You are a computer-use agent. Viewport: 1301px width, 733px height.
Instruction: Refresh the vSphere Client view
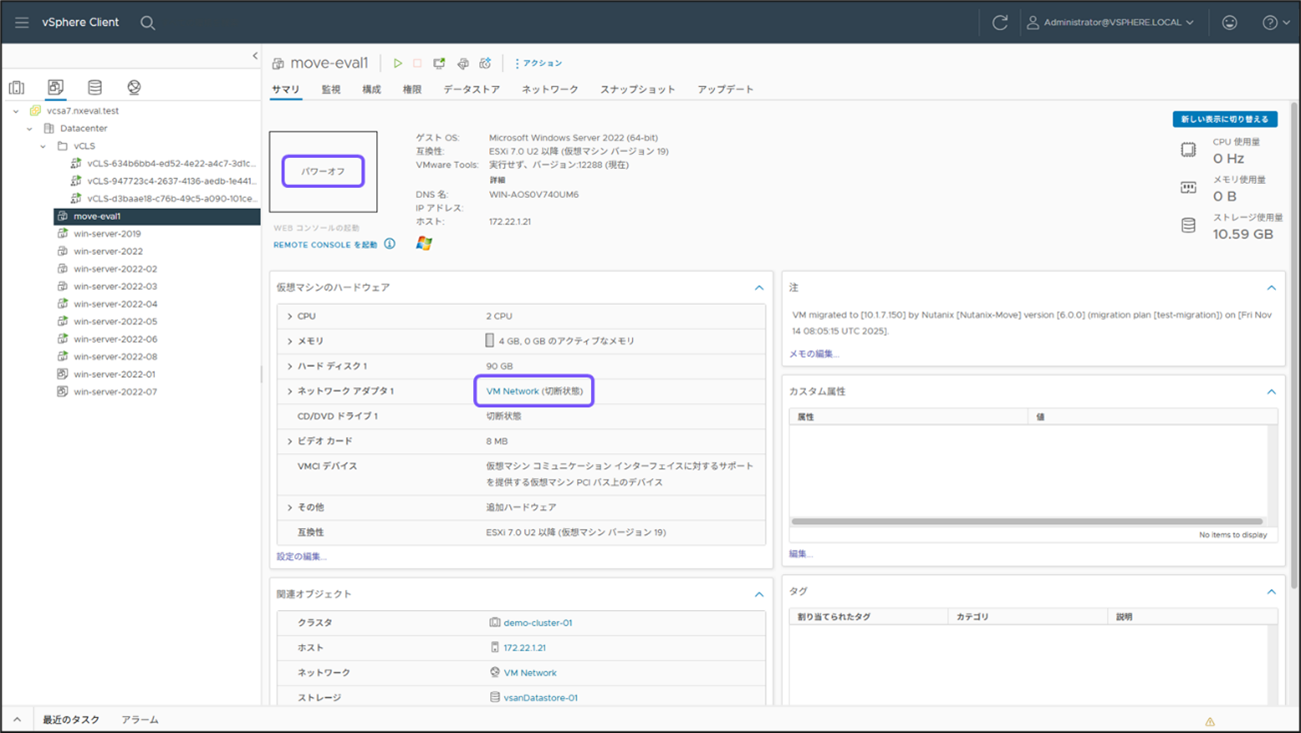[999, 22]
